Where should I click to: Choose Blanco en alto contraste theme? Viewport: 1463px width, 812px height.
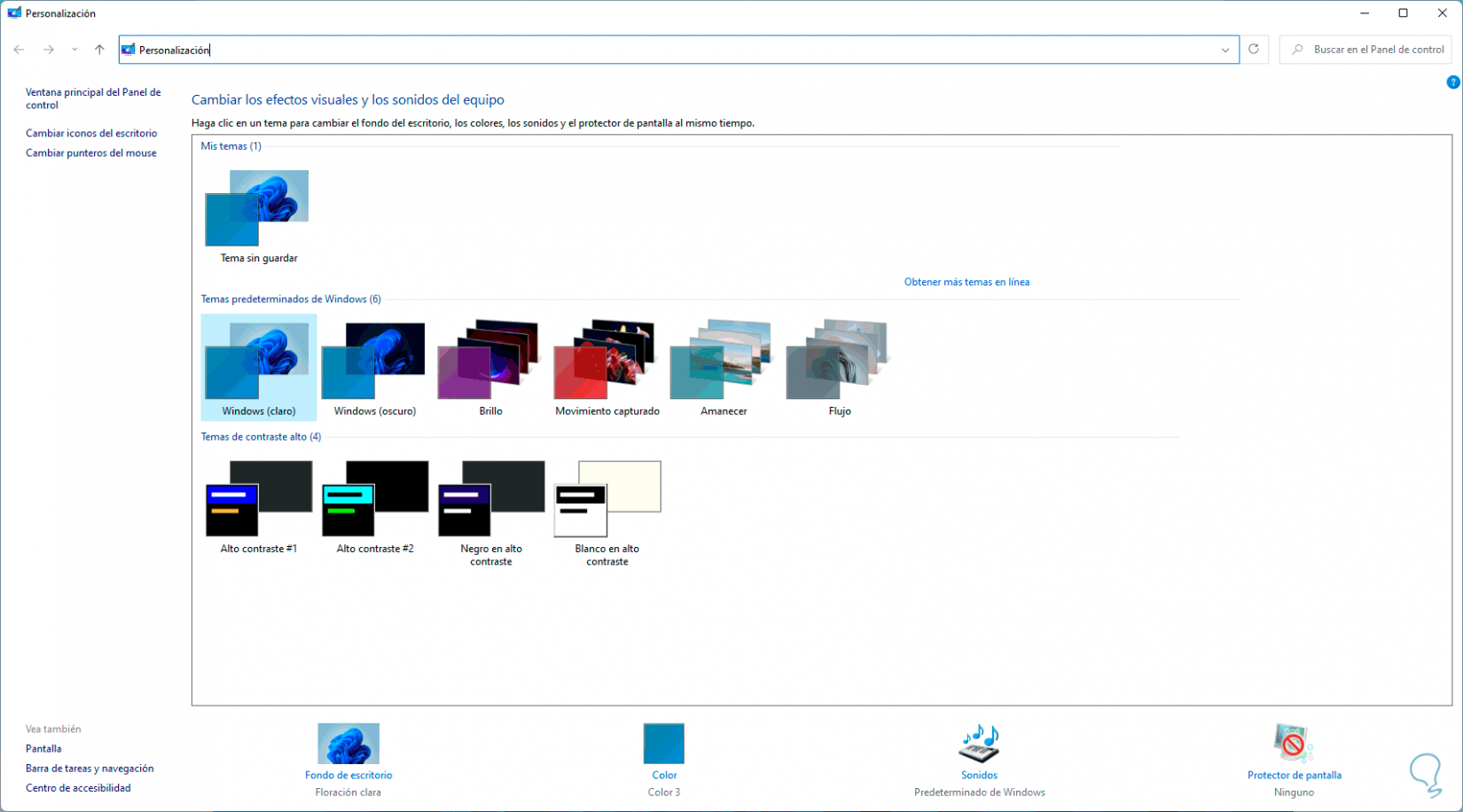pos(606,512)
